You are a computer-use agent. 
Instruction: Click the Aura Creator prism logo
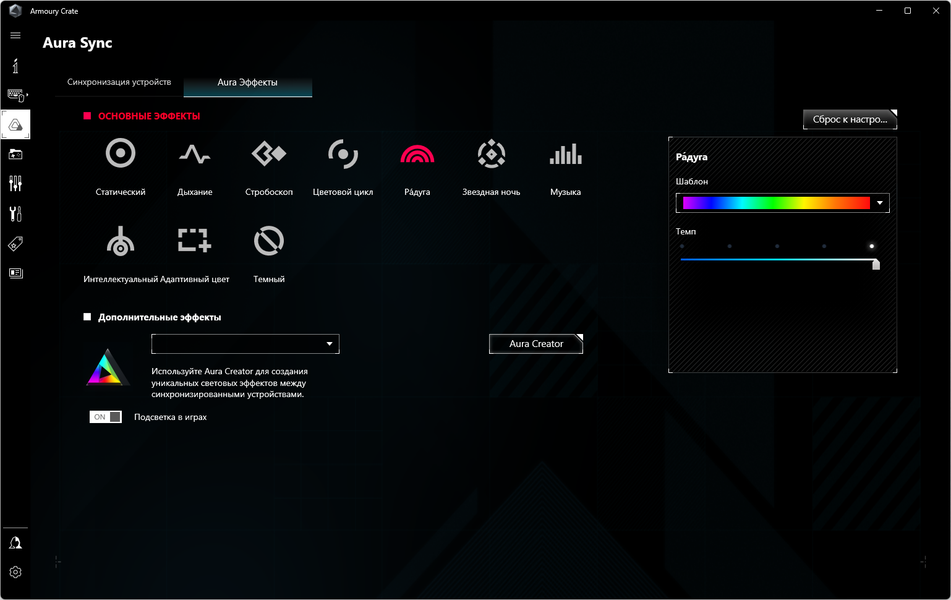[107, 368]
